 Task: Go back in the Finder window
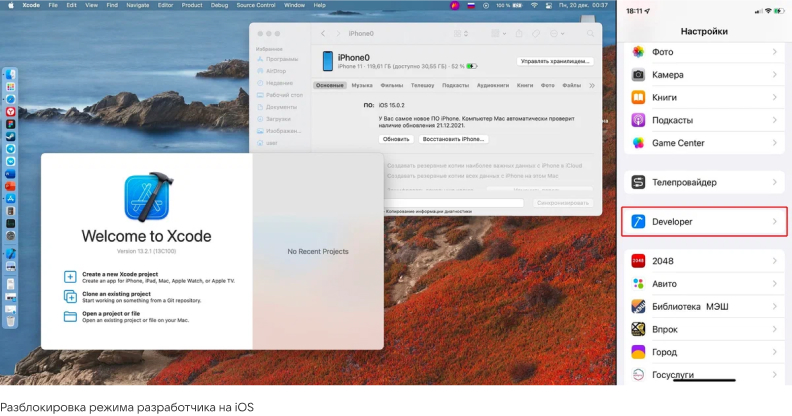click(x=323, y=33)
